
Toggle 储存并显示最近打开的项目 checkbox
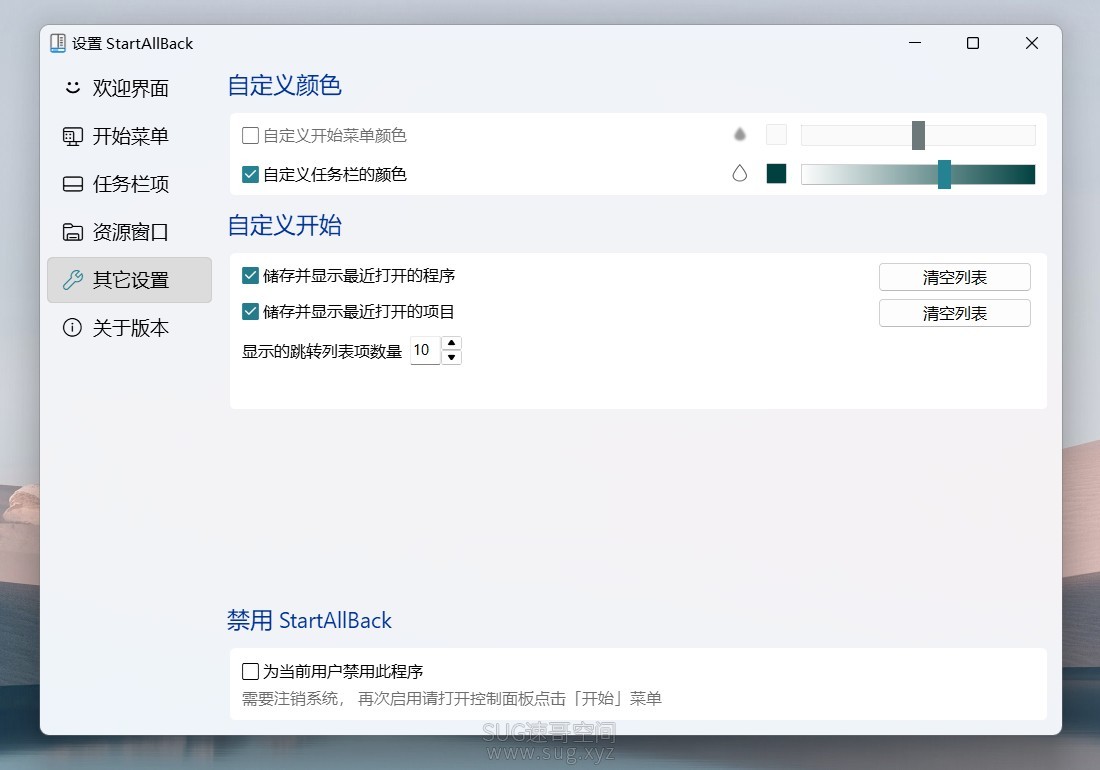250,311
